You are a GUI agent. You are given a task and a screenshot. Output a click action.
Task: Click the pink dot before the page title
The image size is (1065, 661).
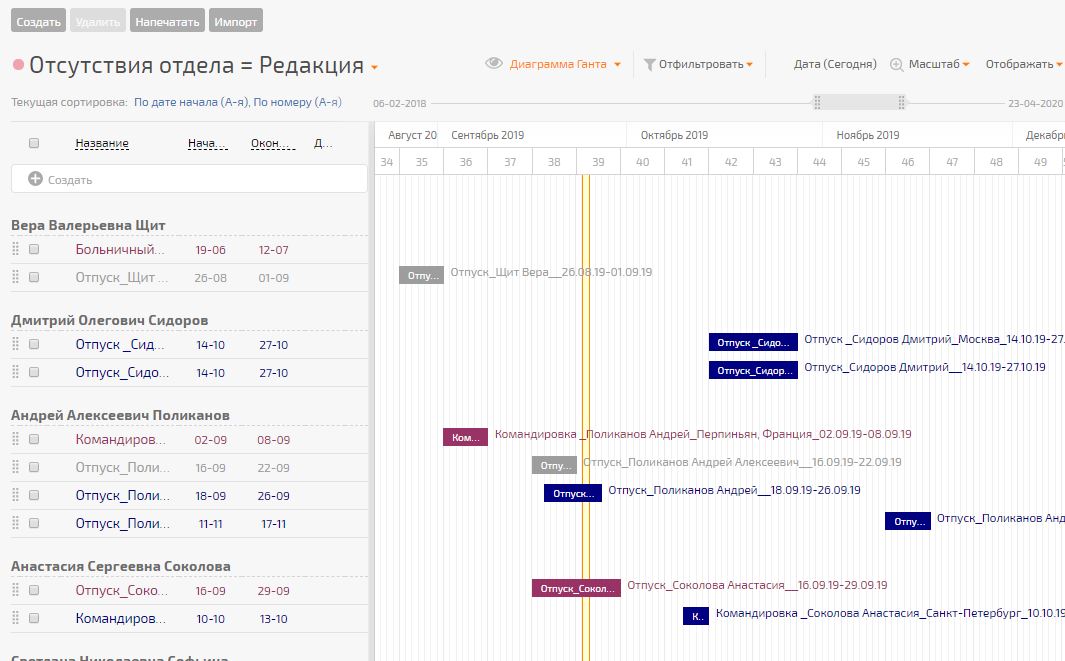pyautogui.click(x=18, y=66)
